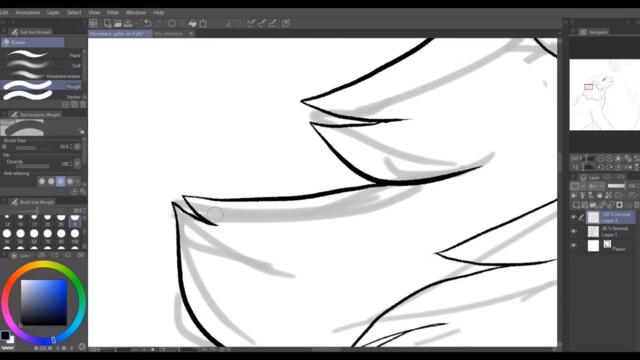Open the Filter menu
The image size is (640, 360).
tap(113, 13)
